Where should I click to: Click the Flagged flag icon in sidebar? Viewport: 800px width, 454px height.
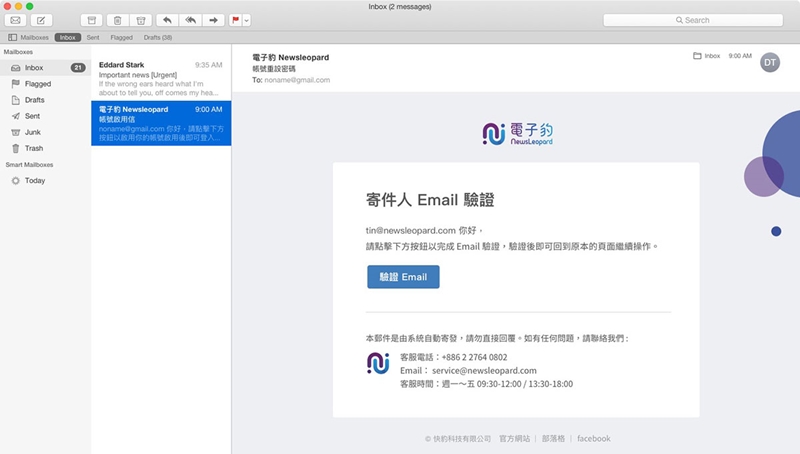coord(16,84)
